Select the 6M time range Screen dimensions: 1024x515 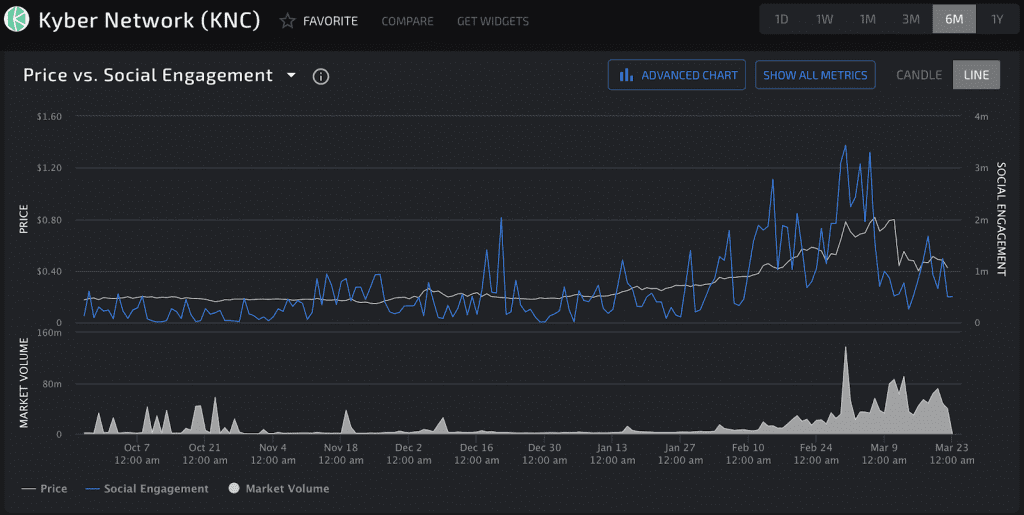[x=953, y=20]
